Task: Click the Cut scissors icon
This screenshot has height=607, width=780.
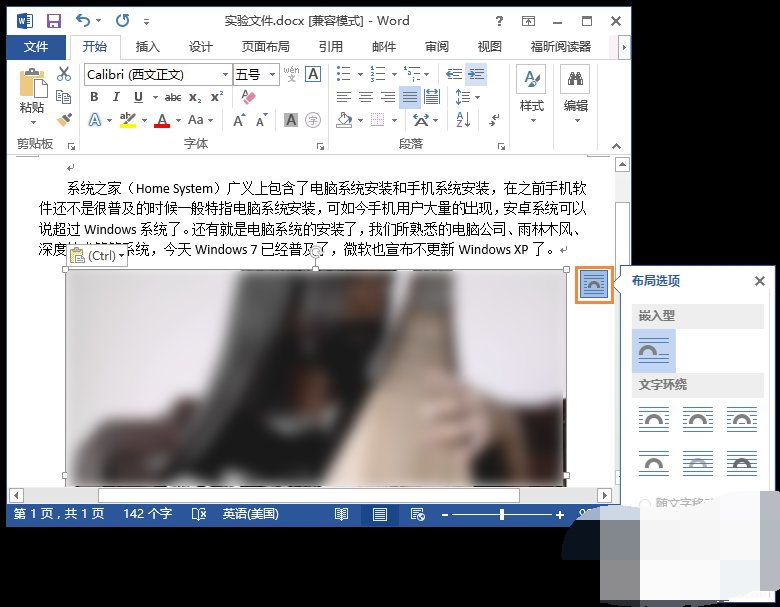Action: point(64,74)
